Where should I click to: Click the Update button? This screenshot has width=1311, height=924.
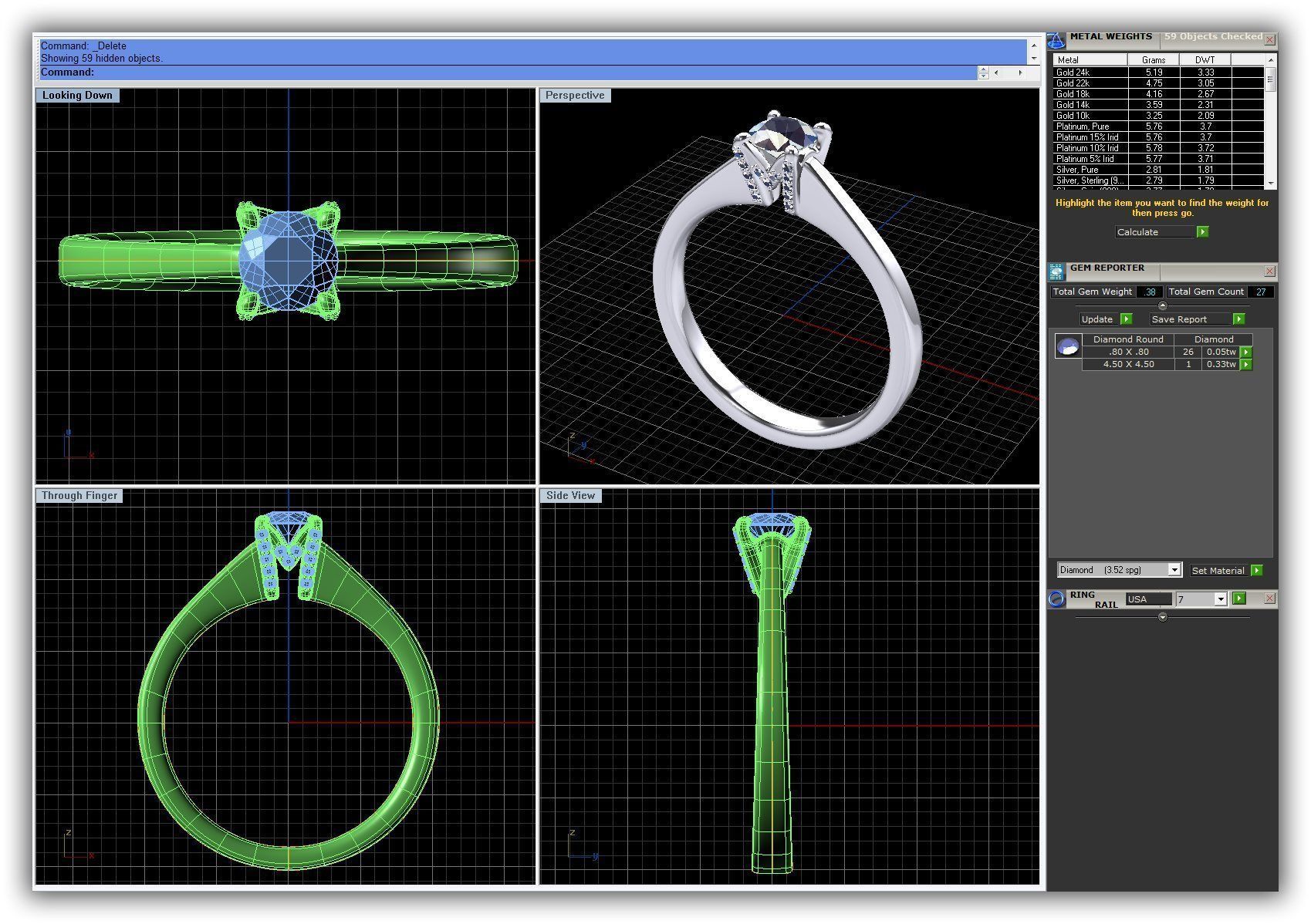point(1100,319)
